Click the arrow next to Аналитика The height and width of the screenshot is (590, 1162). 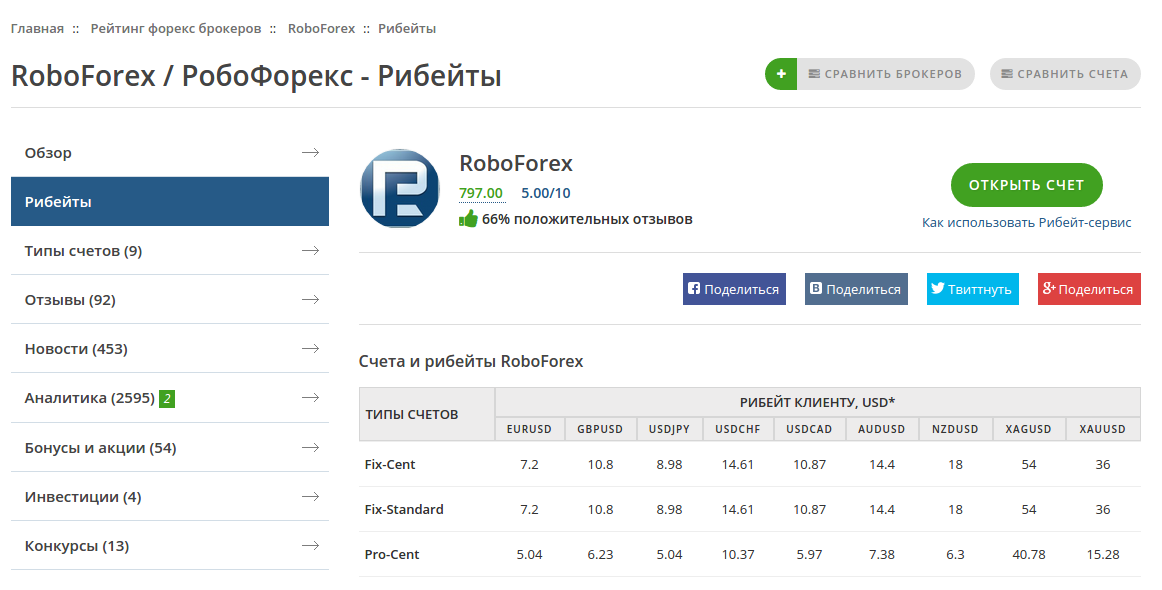click(x=311, y=398)
